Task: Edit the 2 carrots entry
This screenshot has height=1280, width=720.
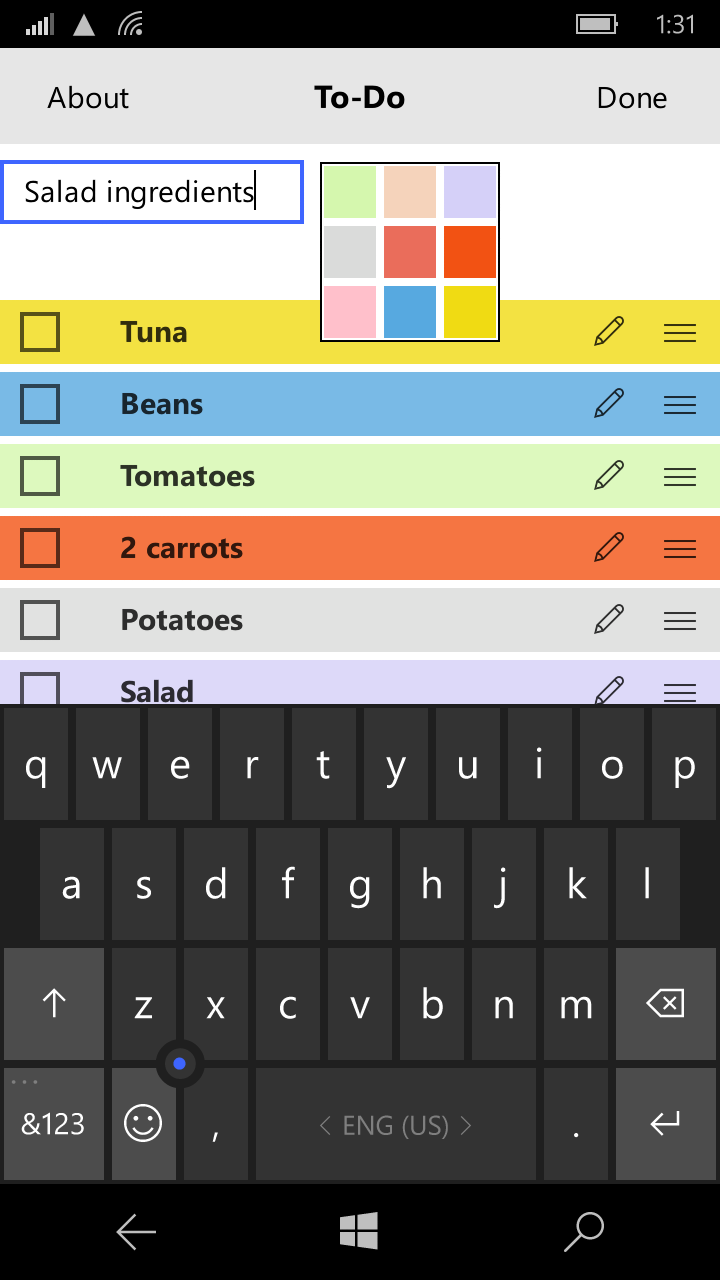Action: 609,547
